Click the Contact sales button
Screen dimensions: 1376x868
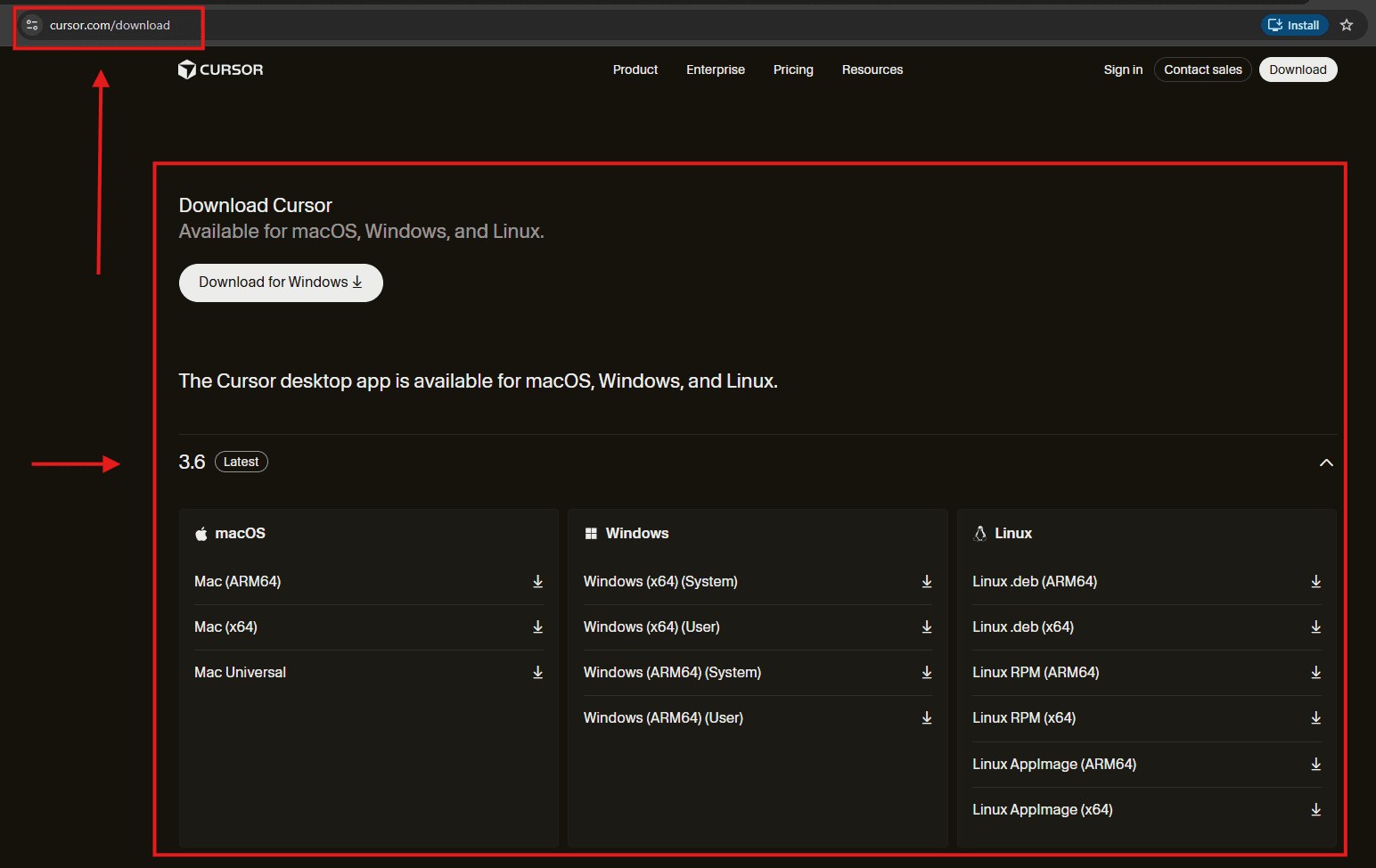point(1203,70)
